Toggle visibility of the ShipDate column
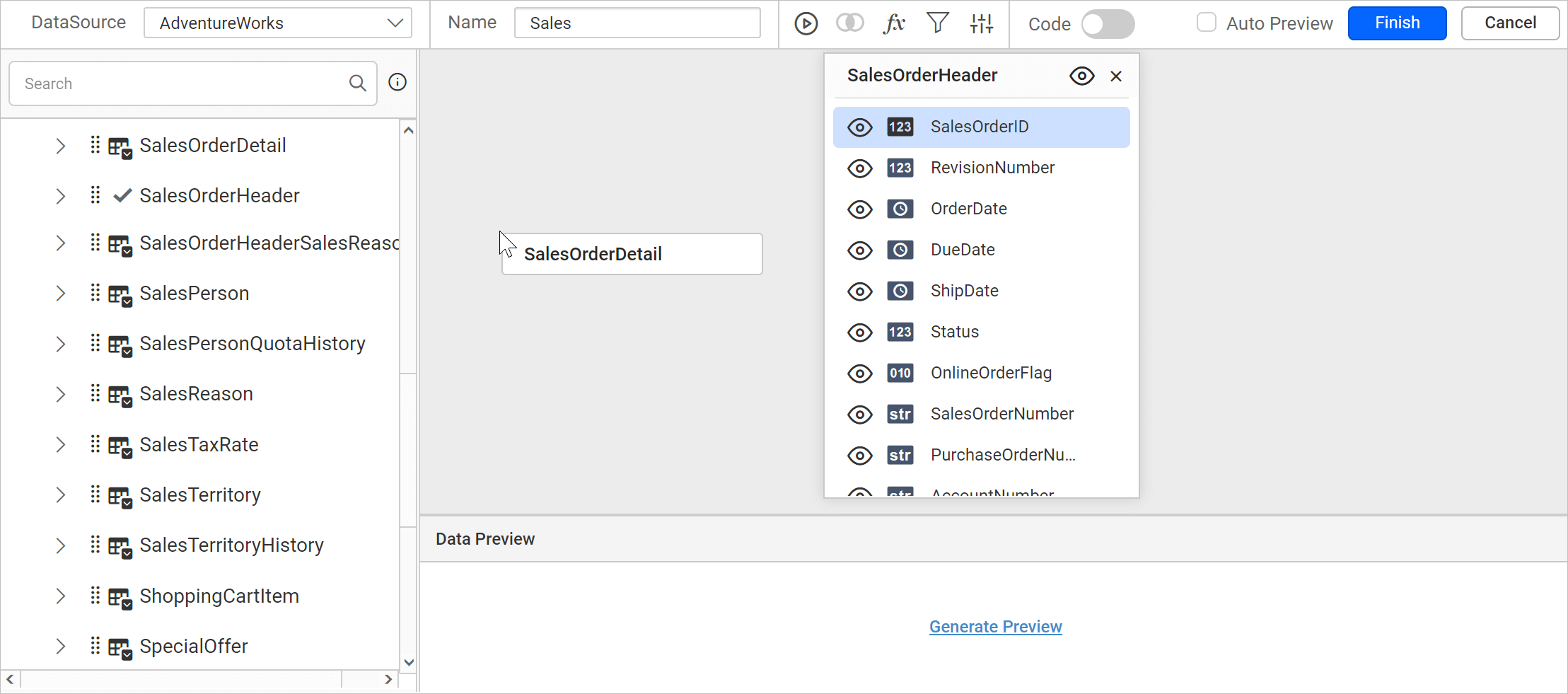Image resolution: width=1568 pixels, height=694 pixels. pos(860,291)
